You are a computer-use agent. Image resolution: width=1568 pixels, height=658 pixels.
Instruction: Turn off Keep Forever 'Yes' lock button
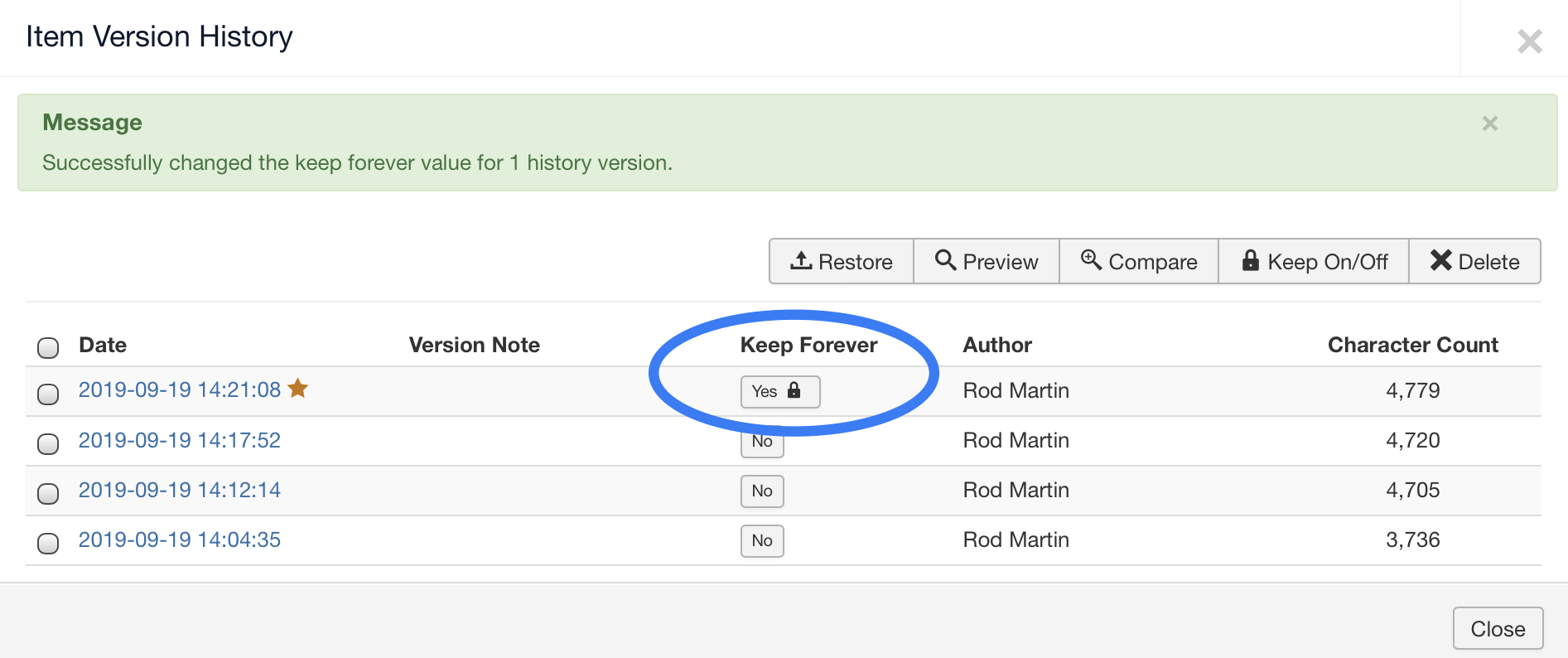pos(779,391)
